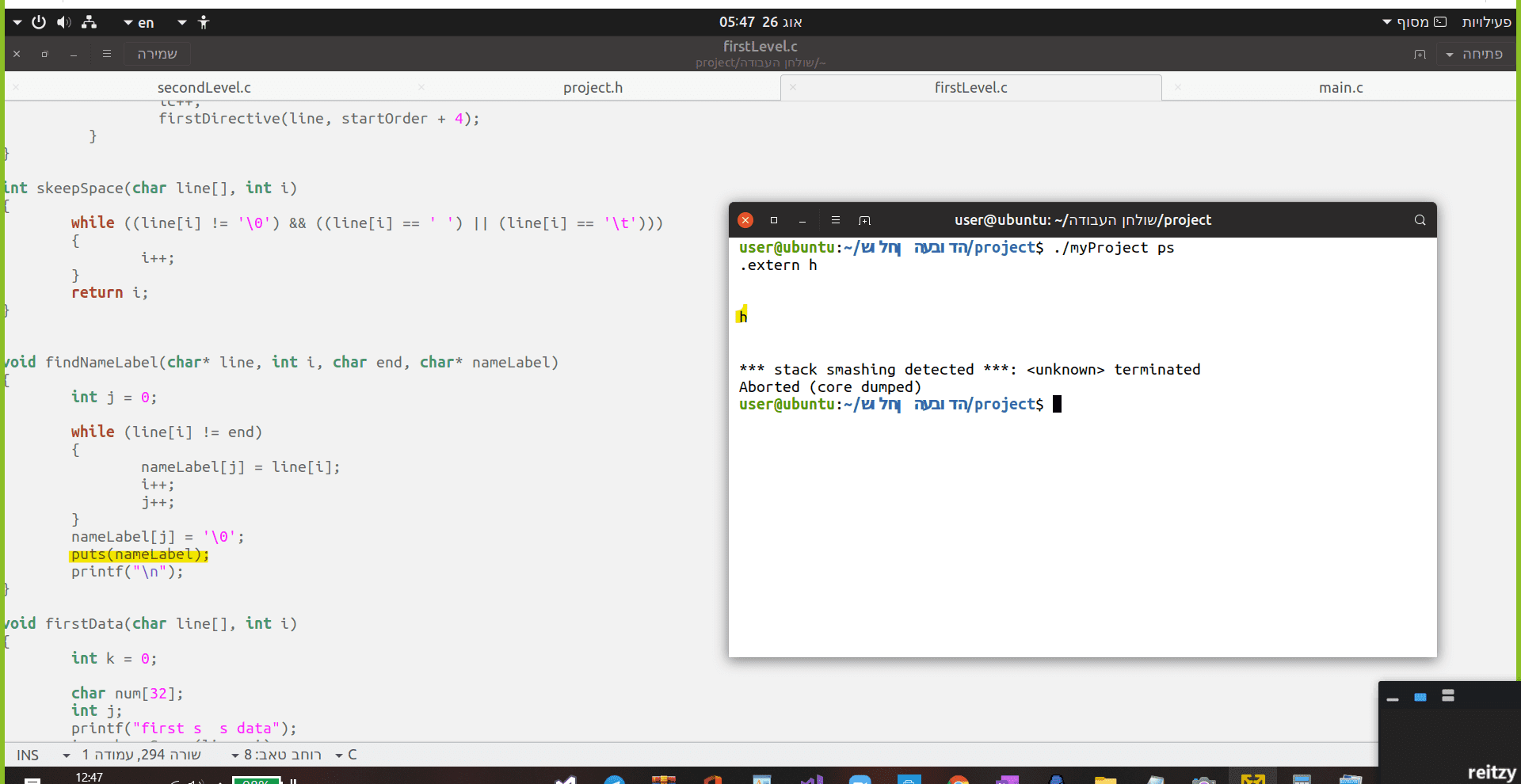1521x784 pixels.
Task: Switch to the main.c tab
Action: pos(1340,87)
